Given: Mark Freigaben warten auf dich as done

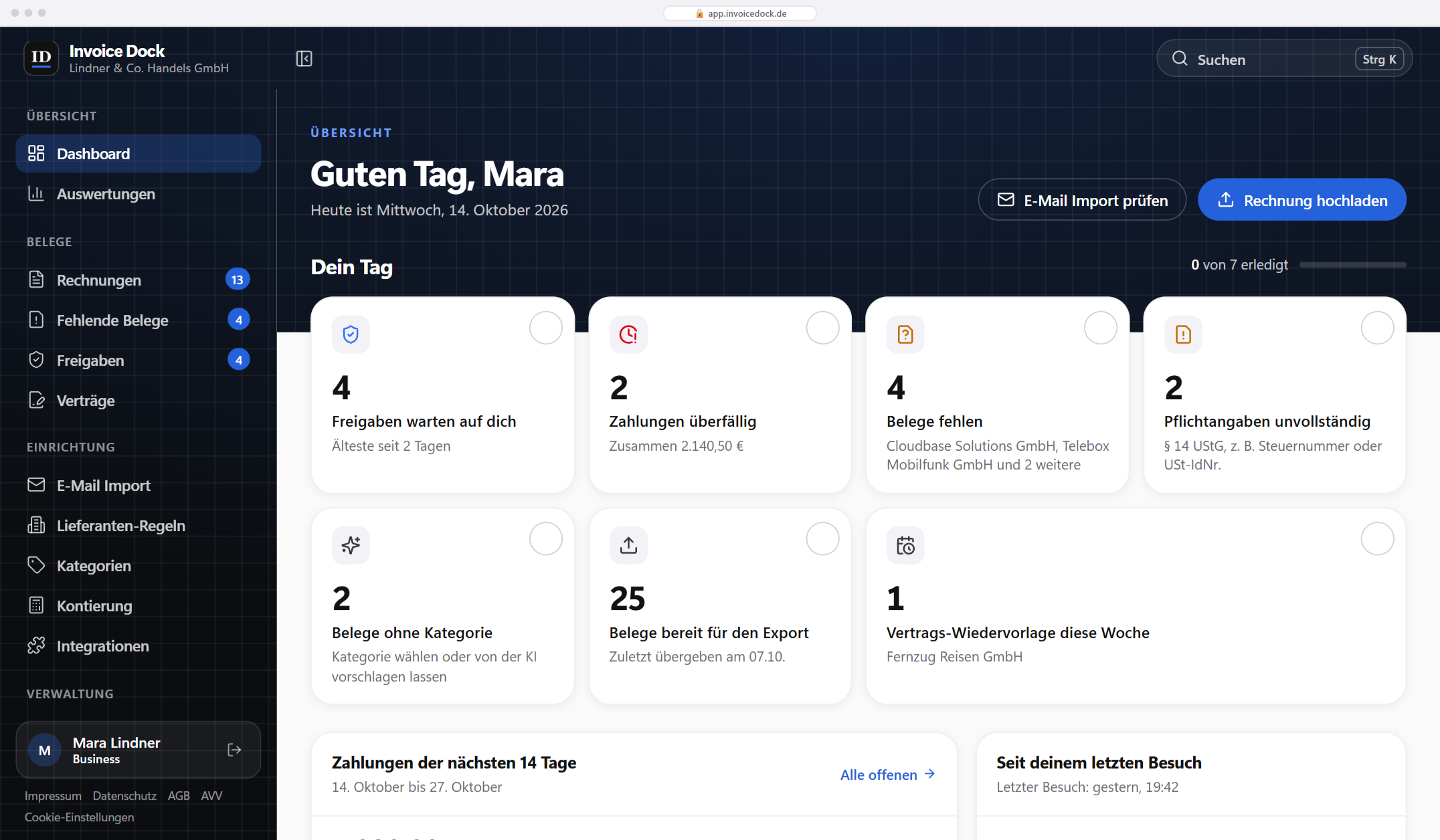Looking at the screenshot, I should point(546,328).
